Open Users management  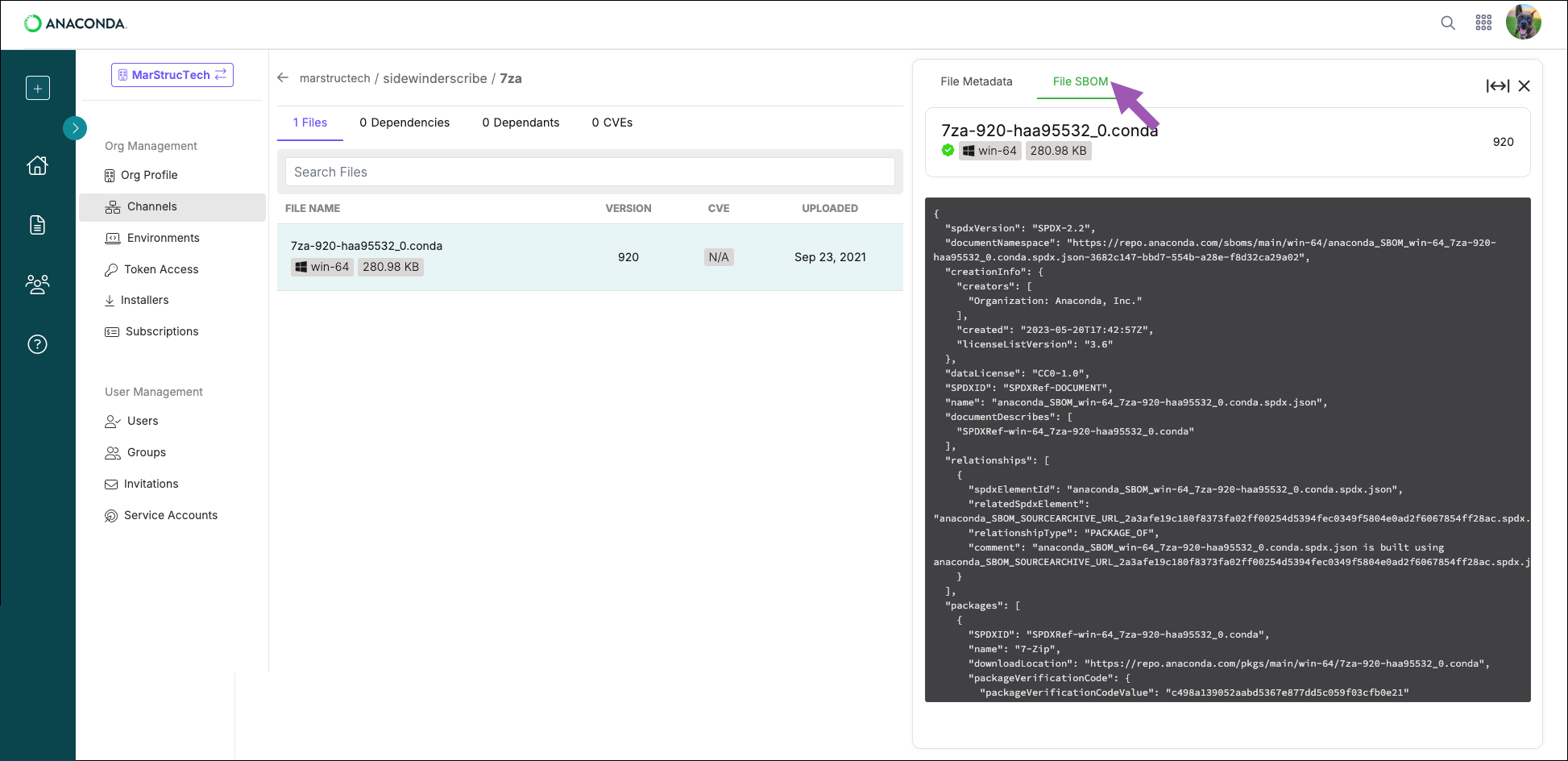point(143,421)
